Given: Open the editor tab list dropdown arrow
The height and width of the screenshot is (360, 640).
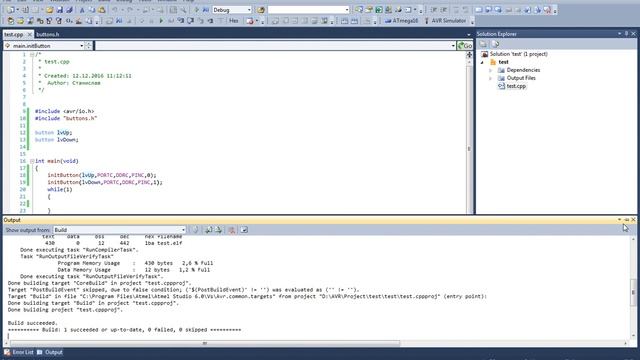Looking at the screenshot, I should point(469,35).
